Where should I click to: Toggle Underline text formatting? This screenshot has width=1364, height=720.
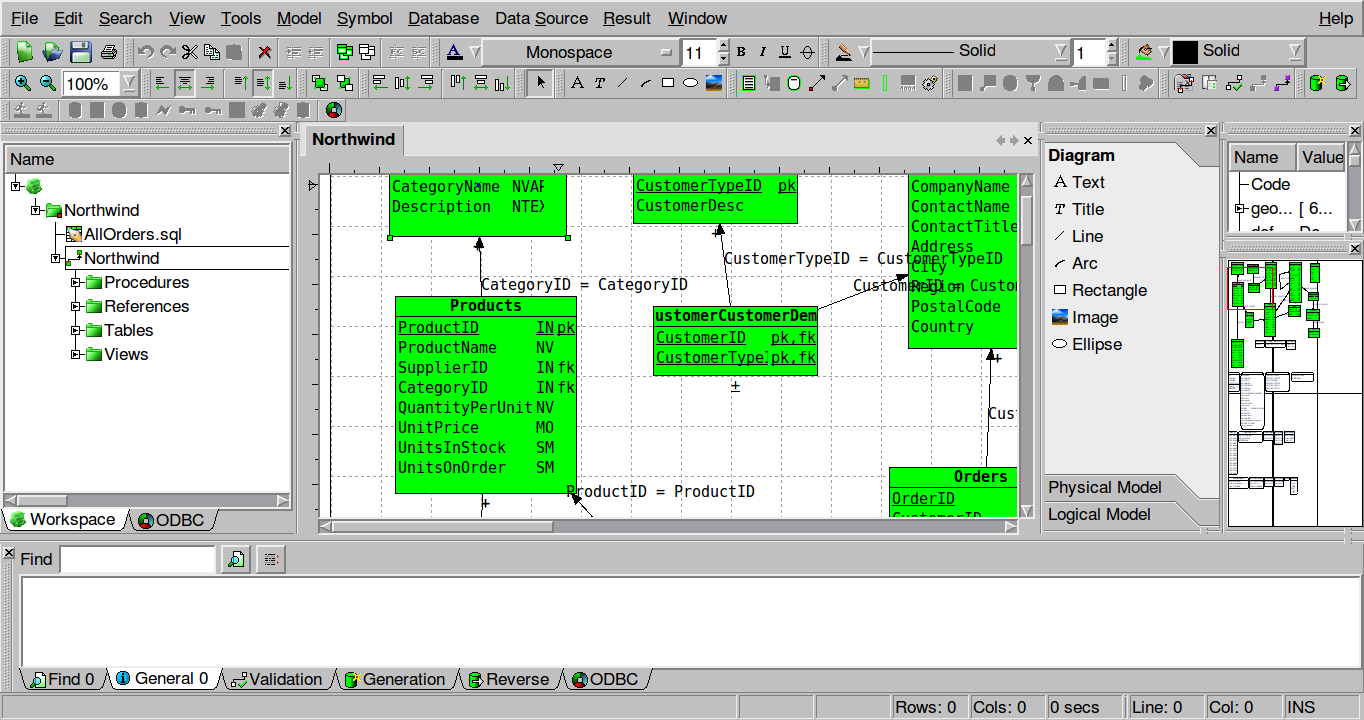tap(785, 52)
